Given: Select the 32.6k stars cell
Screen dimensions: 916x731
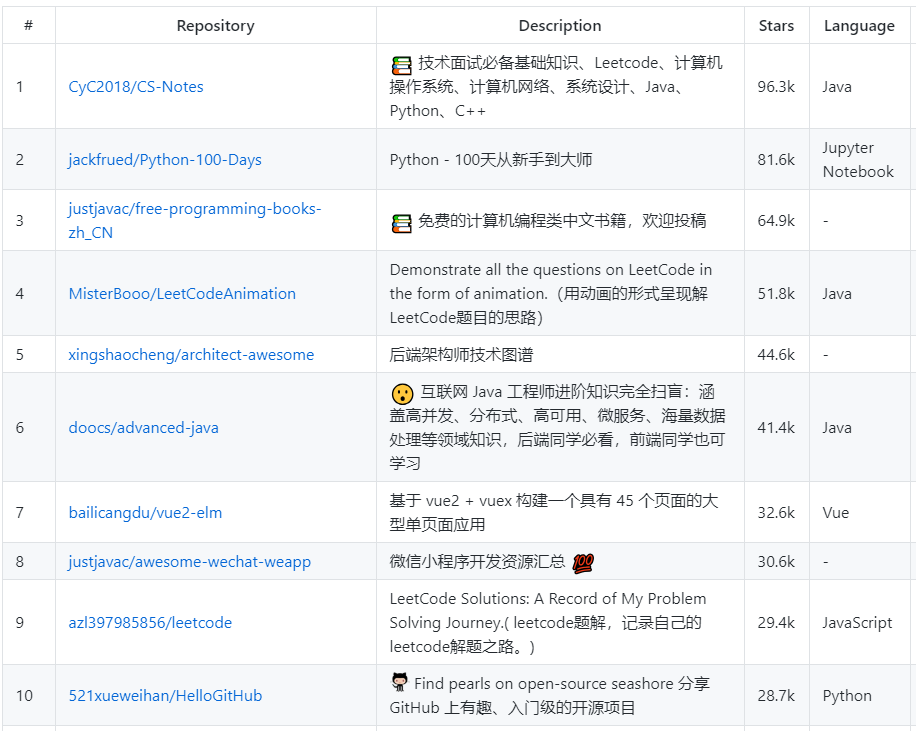Looking at the screenshot, I should pos(776,512).
